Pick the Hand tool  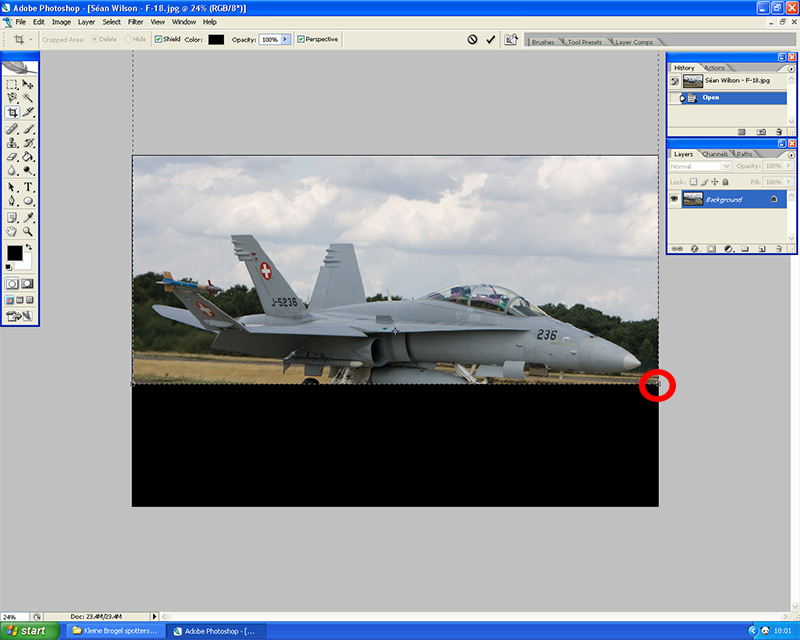click(x=12, y=232)
